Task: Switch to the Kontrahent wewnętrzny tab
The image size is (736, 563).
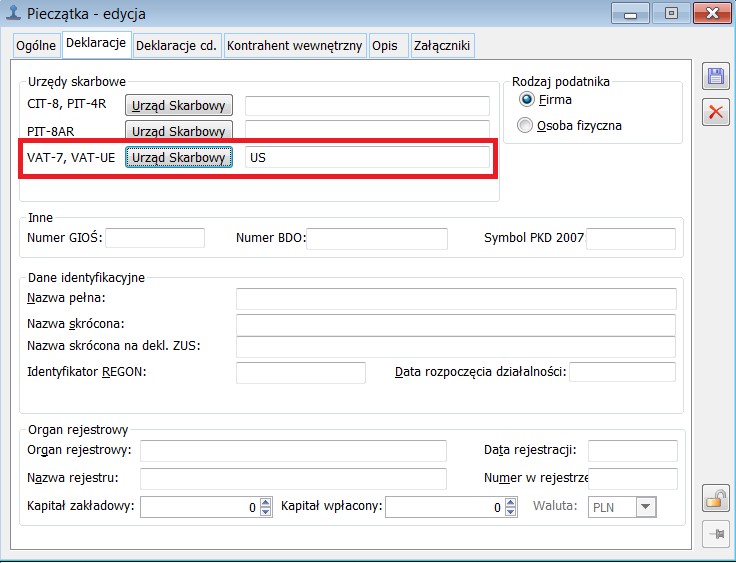Action: (x=294, y=46)
